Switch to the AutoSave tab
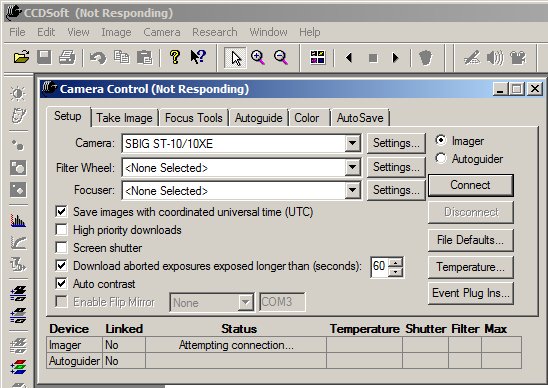This screenshot has width=548, height=388. pos(360,118)
